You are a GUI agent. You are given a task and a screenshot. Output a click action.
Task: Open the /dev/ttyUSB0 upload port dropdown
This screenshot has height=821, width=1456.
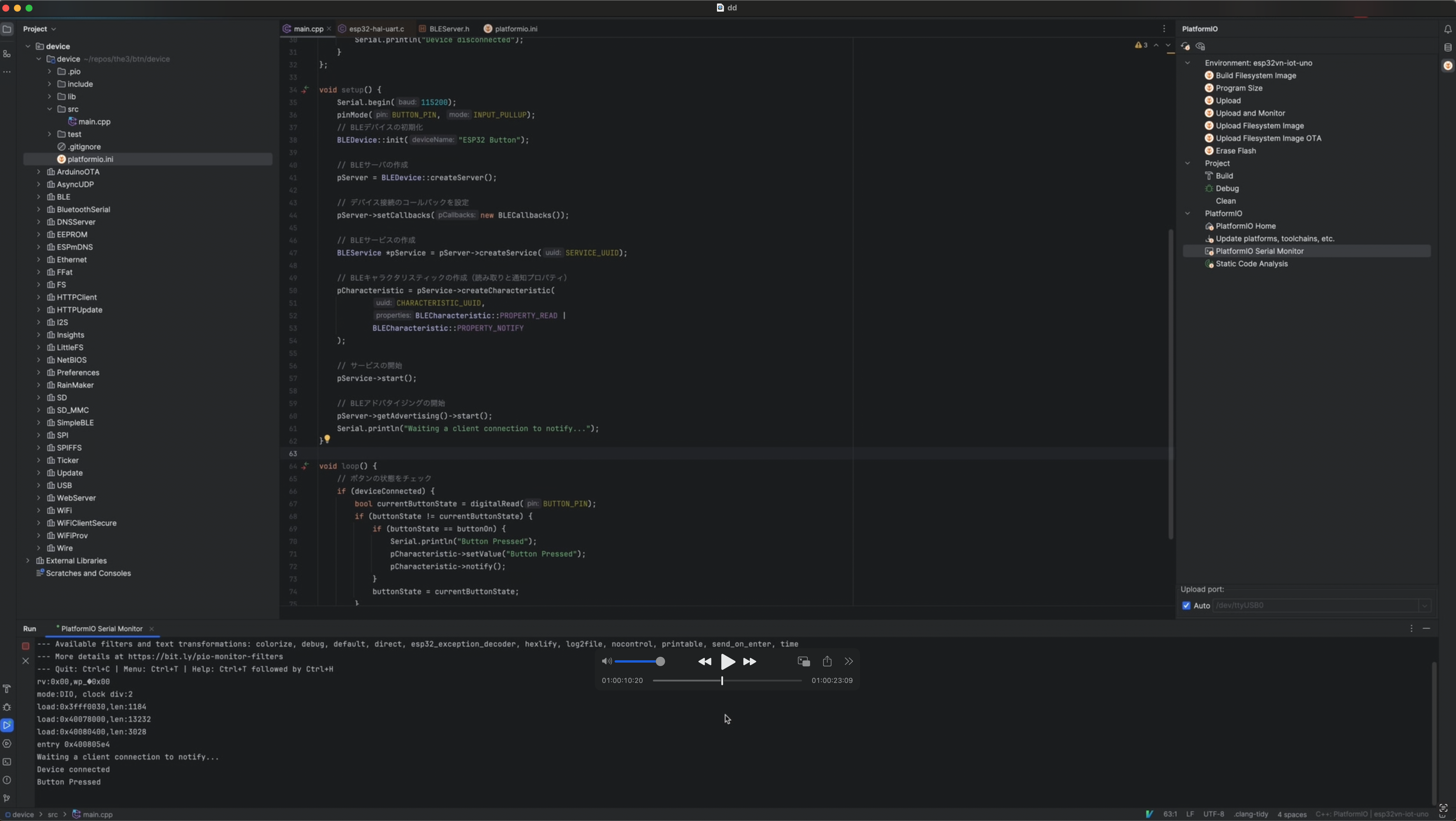(x=1425, y=605)
